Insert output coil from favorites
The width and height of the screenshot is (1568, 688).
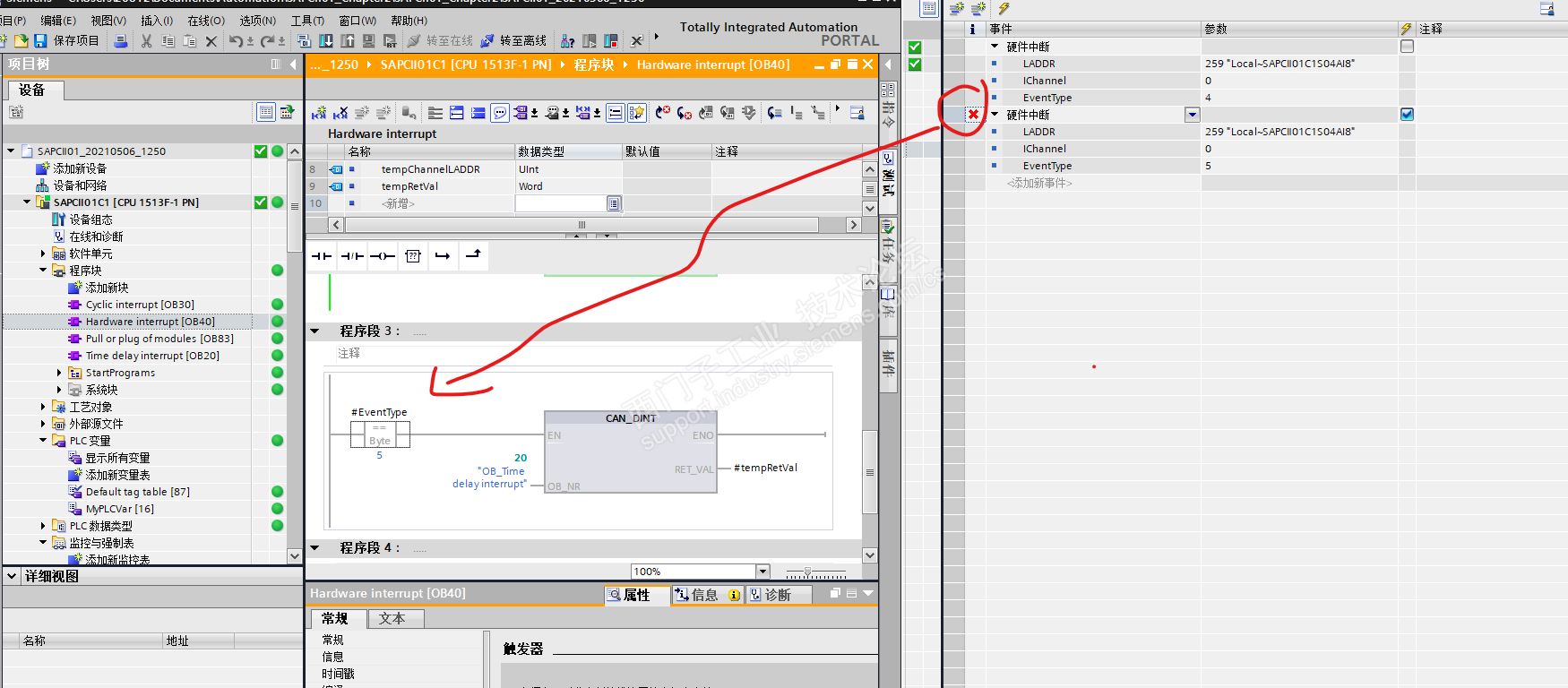383,256
